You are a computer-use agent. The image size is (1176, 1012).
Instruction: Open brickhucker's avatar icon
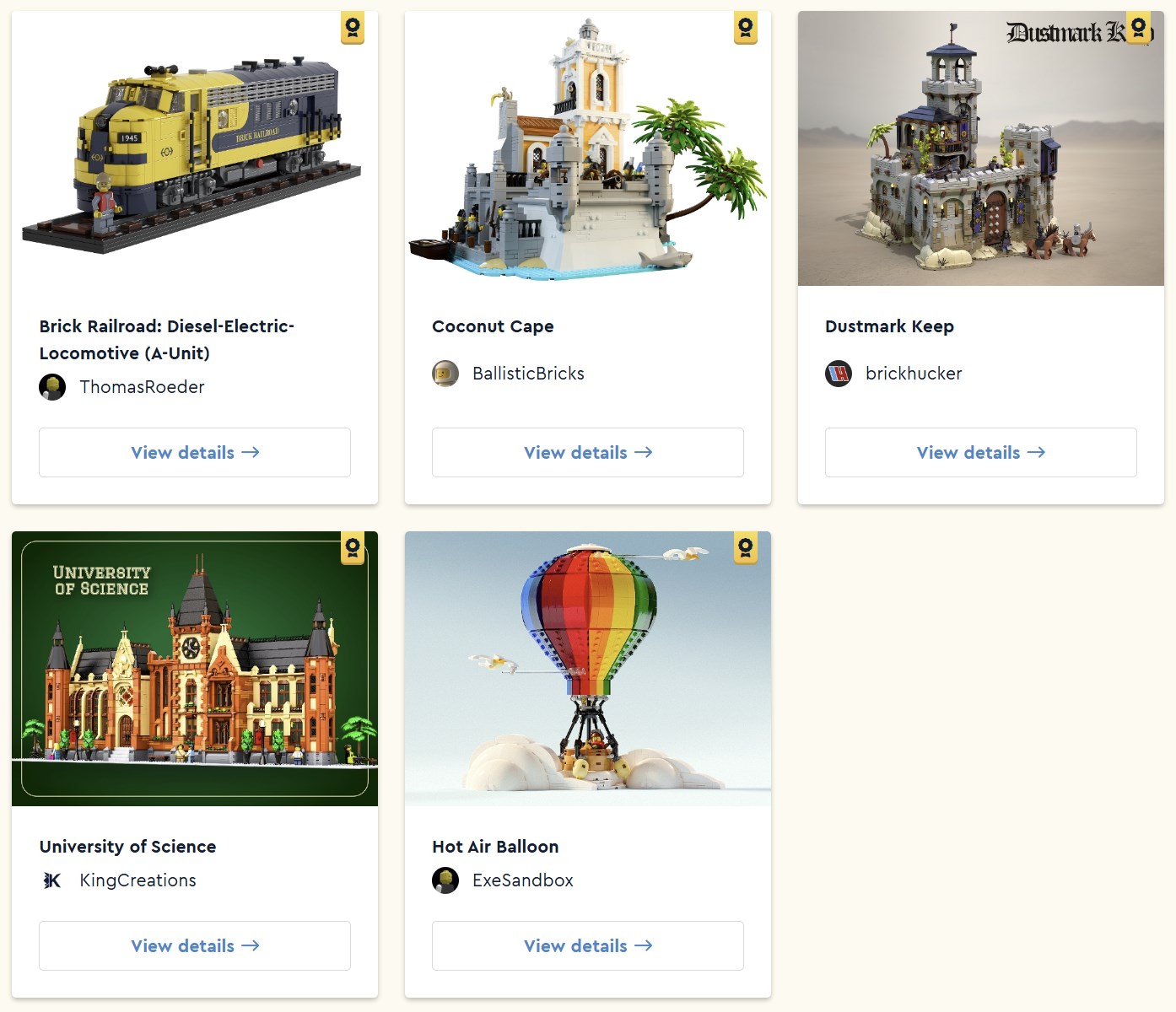839,374
